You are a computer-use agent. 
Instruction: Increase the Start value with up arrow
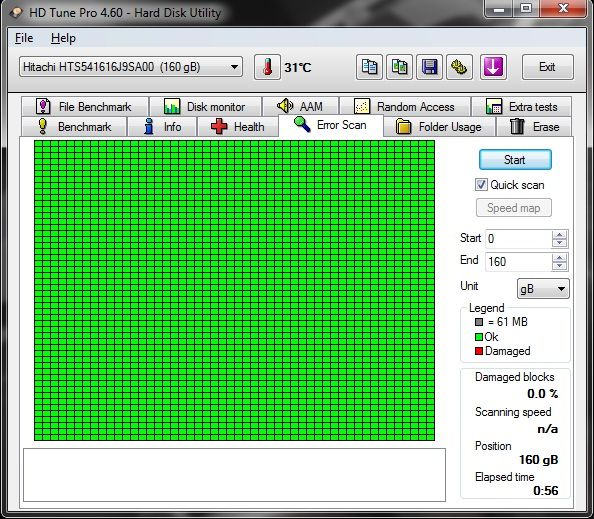click(x=560, y=234)
